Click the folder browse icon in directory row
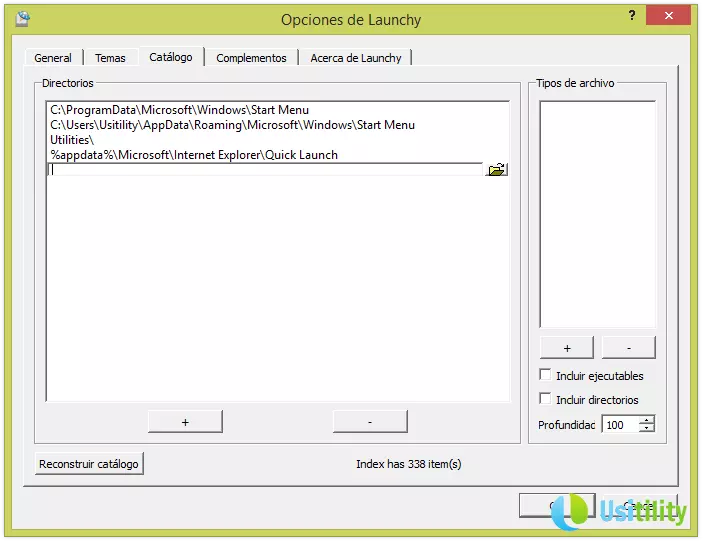Viewport: 703px width, 541px height. 496,170
